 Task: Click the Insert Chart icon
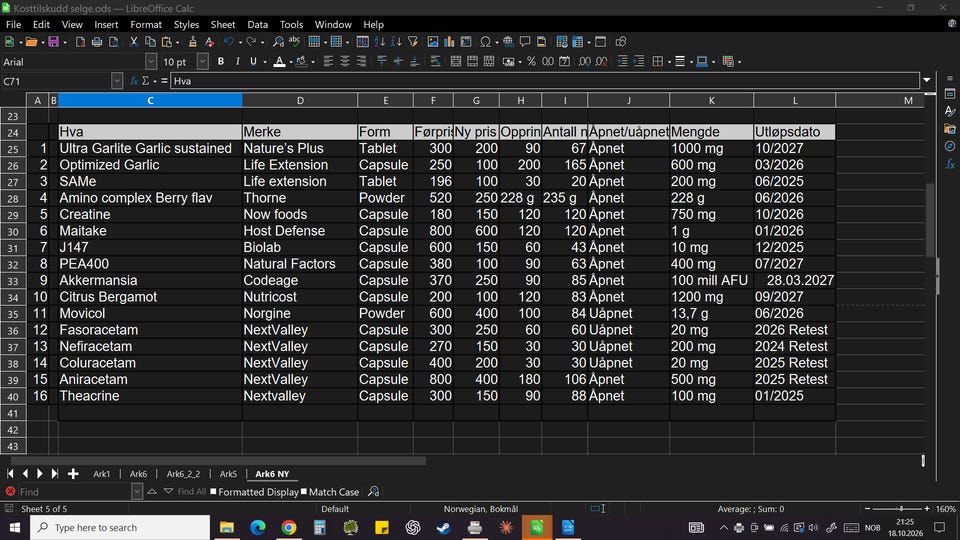(x=449, y=42)
